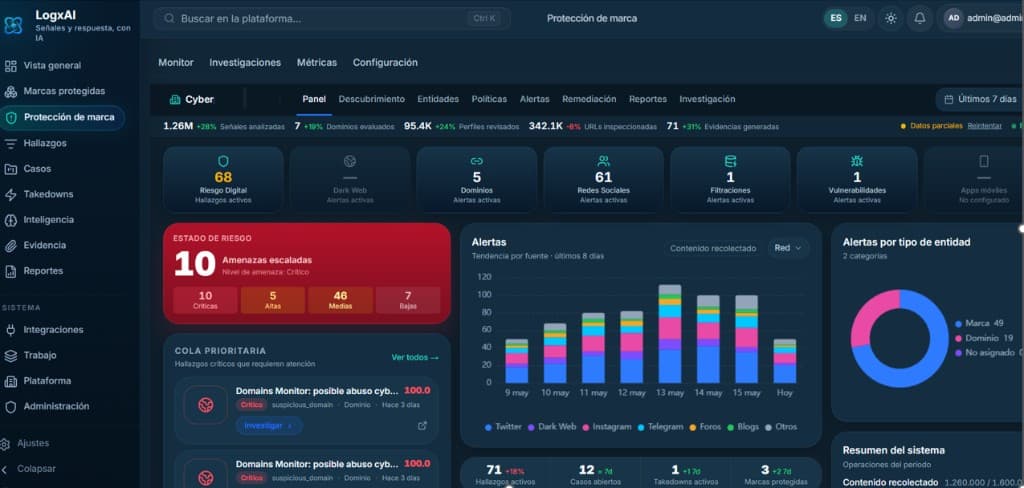Toggle light/dark theme sun icon
1024x488 pixels.
890,18
